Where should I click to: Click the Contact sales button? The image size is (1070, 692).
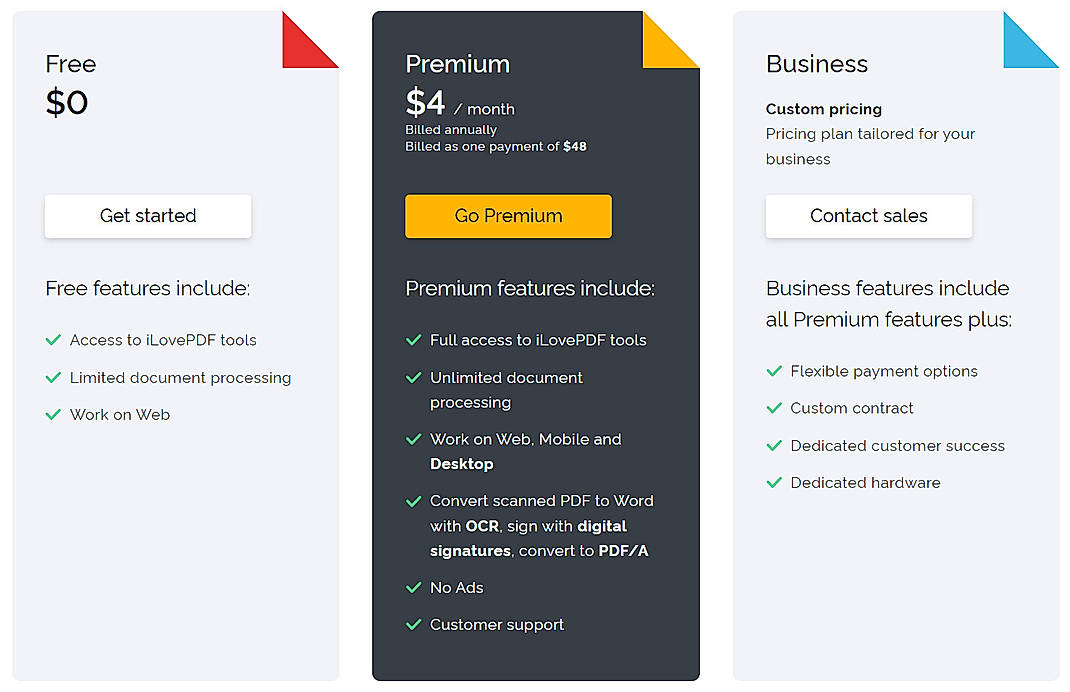(868, 216)
